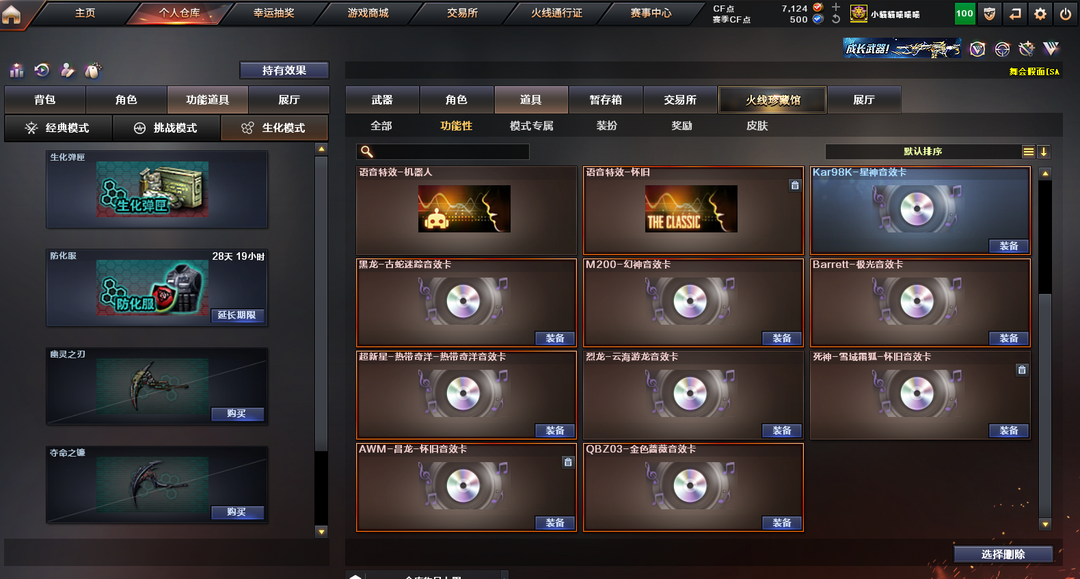The height and width of the screenshot is (579, 1080).
Task: Click the shield icon beside level 100
Action: point(990,14)
